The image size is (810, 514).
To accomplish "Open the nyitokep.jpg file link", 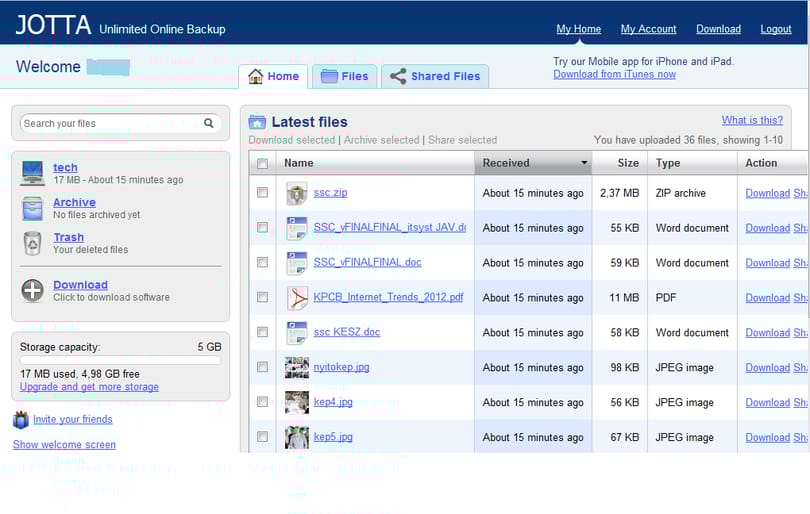I will pyautogui.click(x=341, y=367).
